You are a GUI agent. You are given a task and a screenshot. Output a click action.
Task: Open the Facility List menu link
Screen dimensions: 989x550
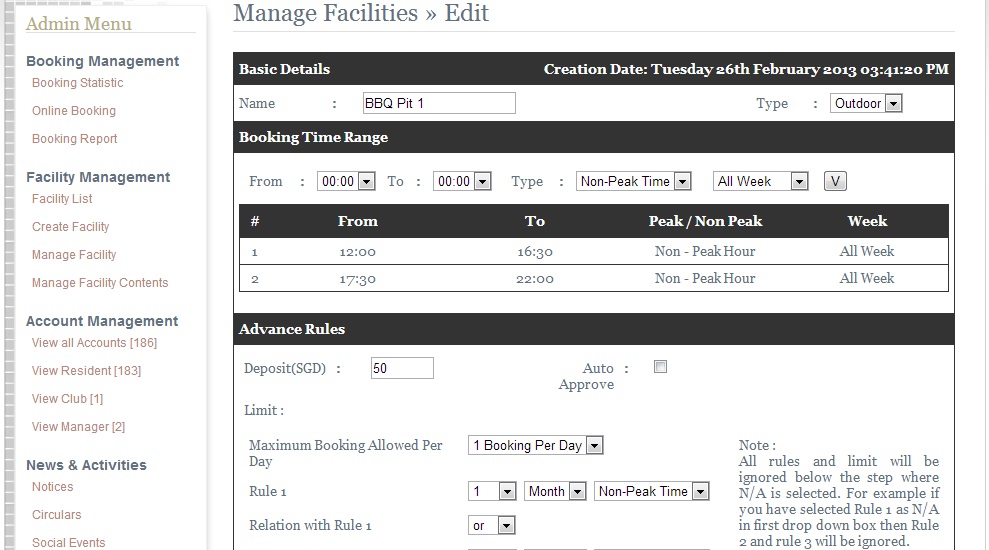coord(62,199)
